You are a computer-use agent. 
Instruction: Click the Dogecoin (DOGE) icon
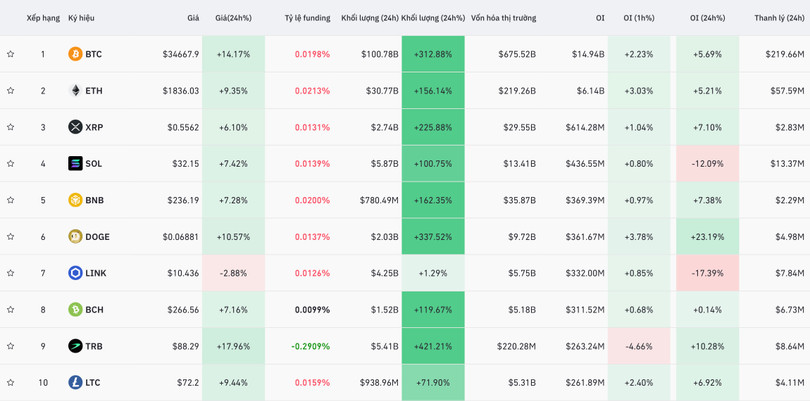pos(75,237)
